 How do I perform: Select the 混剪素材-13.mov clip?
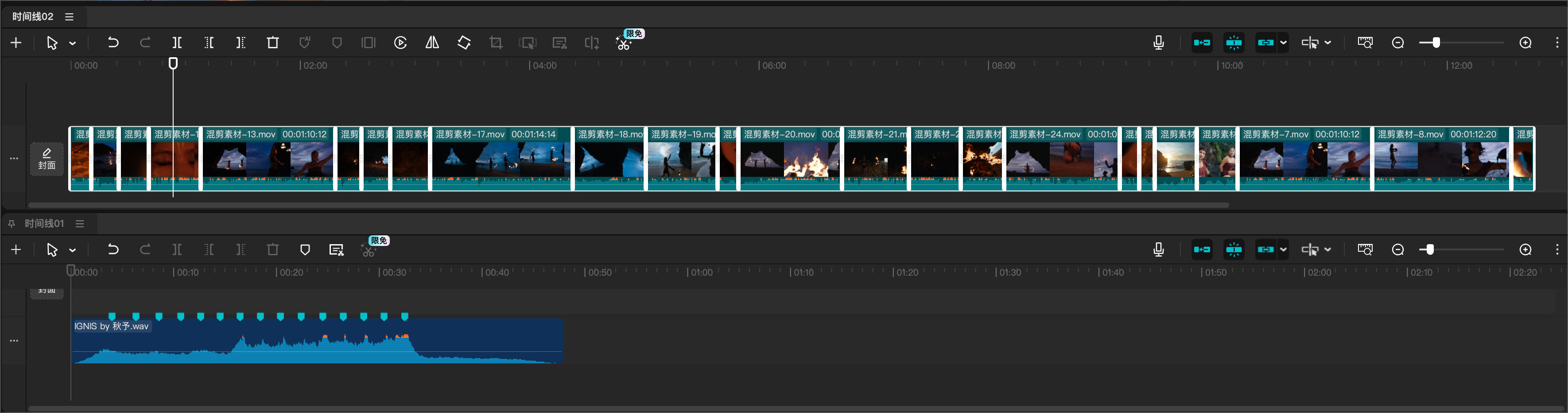(268, 159)
